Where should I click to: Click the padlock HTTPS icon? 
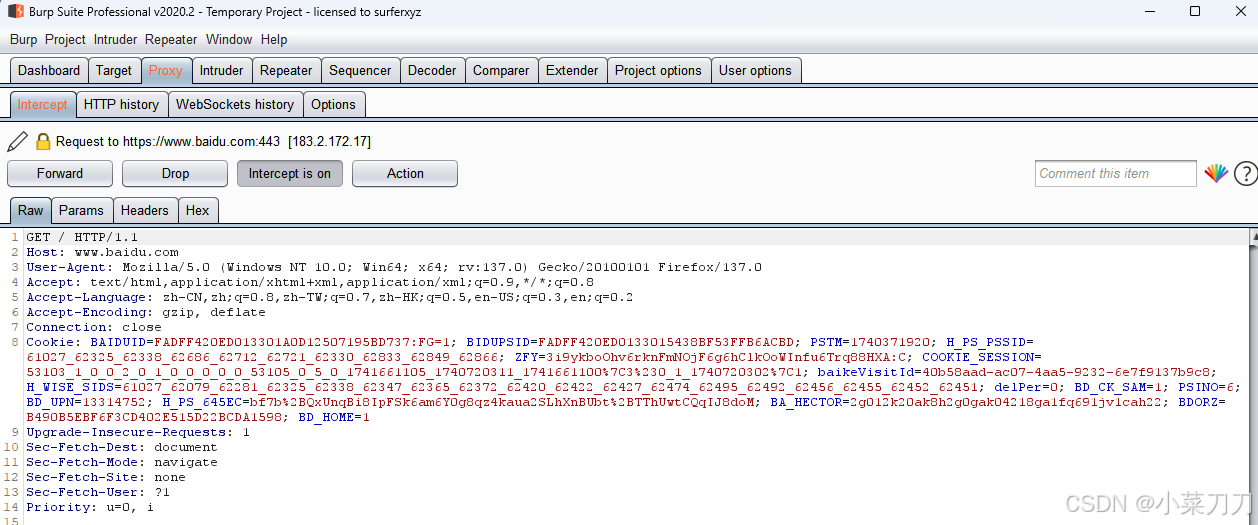(x=43, y=141)
